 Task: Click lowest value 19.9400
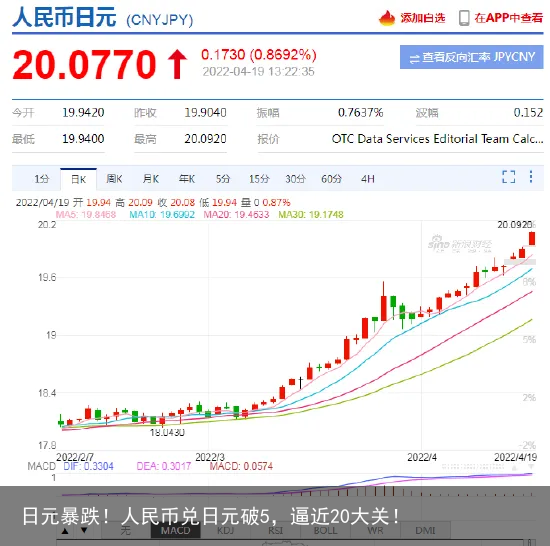coord(83,139)
